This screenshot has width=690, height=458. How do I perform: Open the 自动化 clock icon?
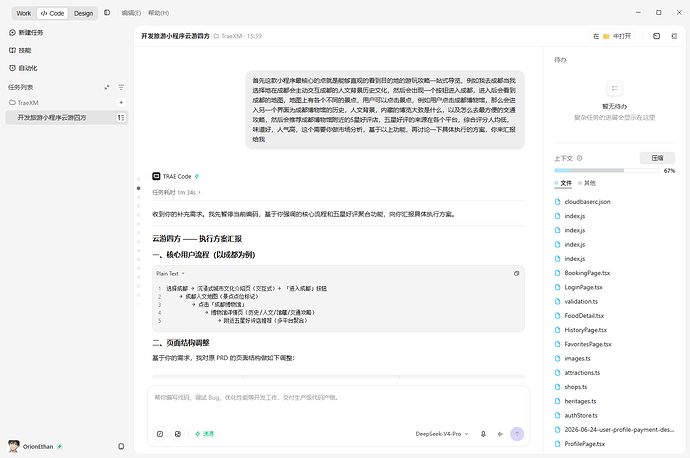pyautogui.click(x=12, y=68)
